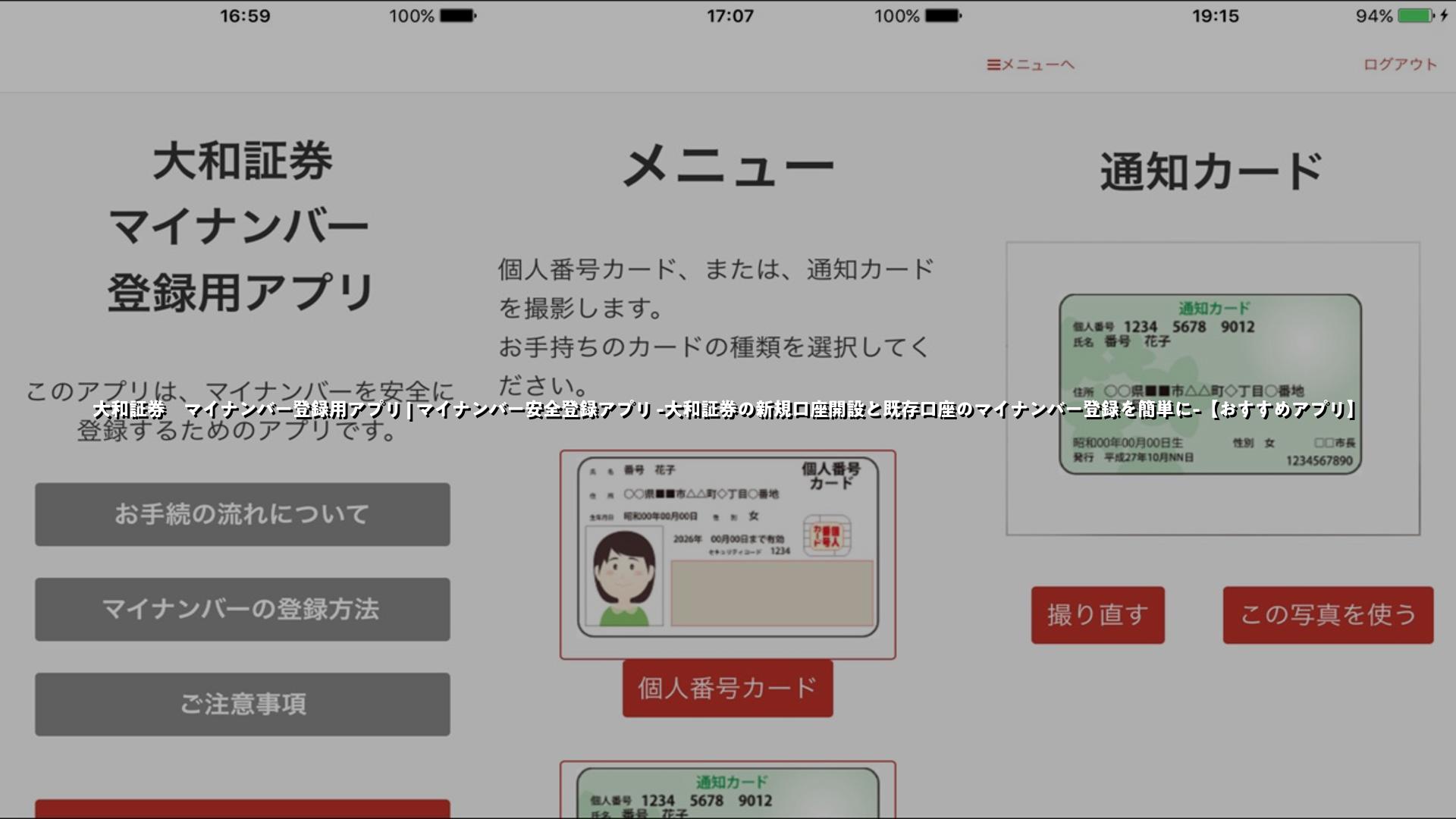Image resolution: width=1456 pixels, height=819 pixels.
Task: Tap the charging battery icon at 94%
Action: pos(1422,15)
